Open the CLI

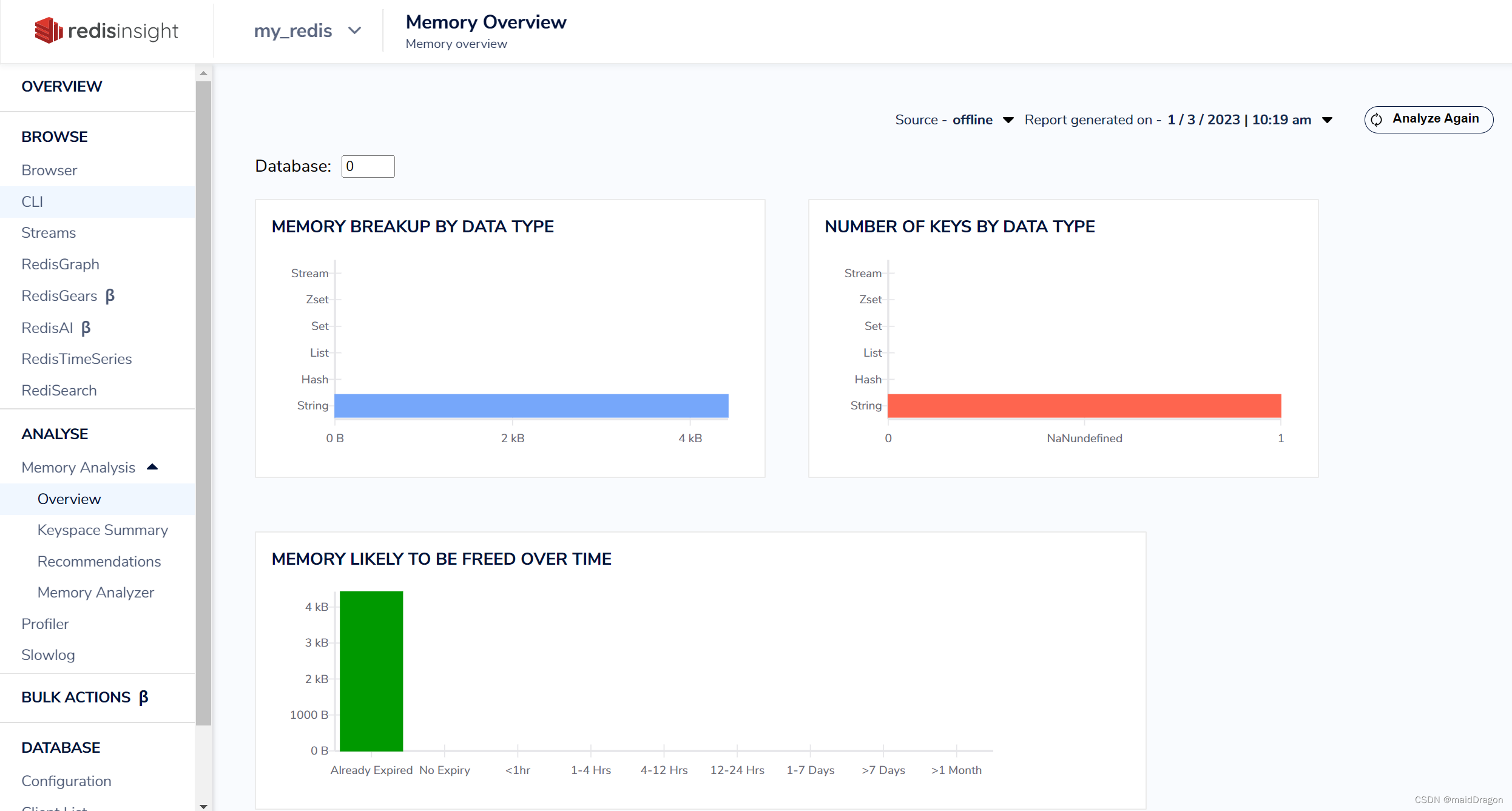[x=32, y=201]
